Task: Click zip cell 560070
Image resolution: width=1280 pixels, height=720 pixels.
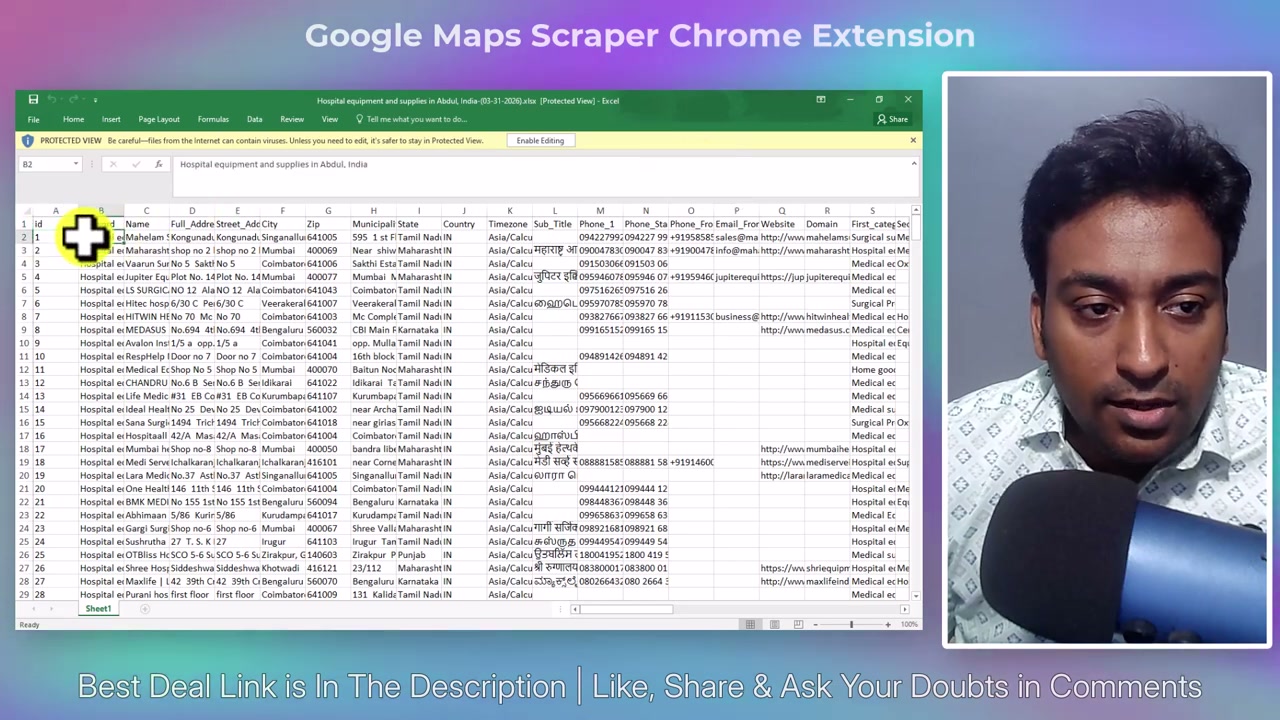Action: click(327, 581)
